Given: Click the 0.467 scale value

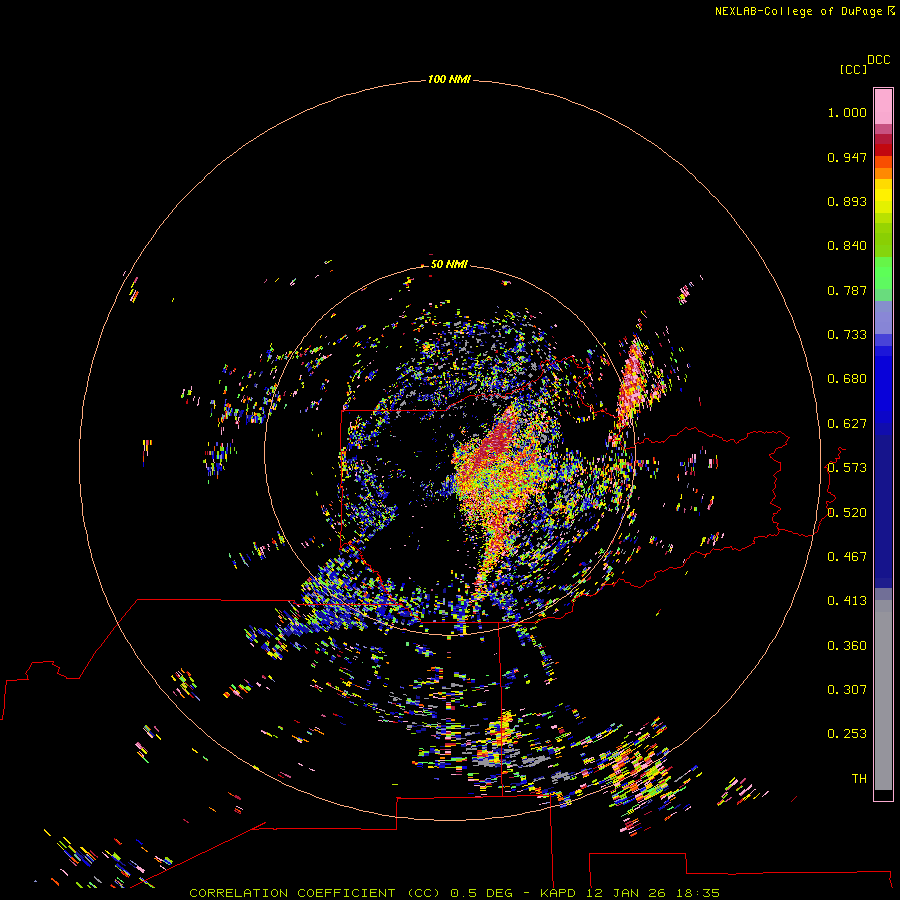Looking at the screenshot, I should tap(847, 557).
